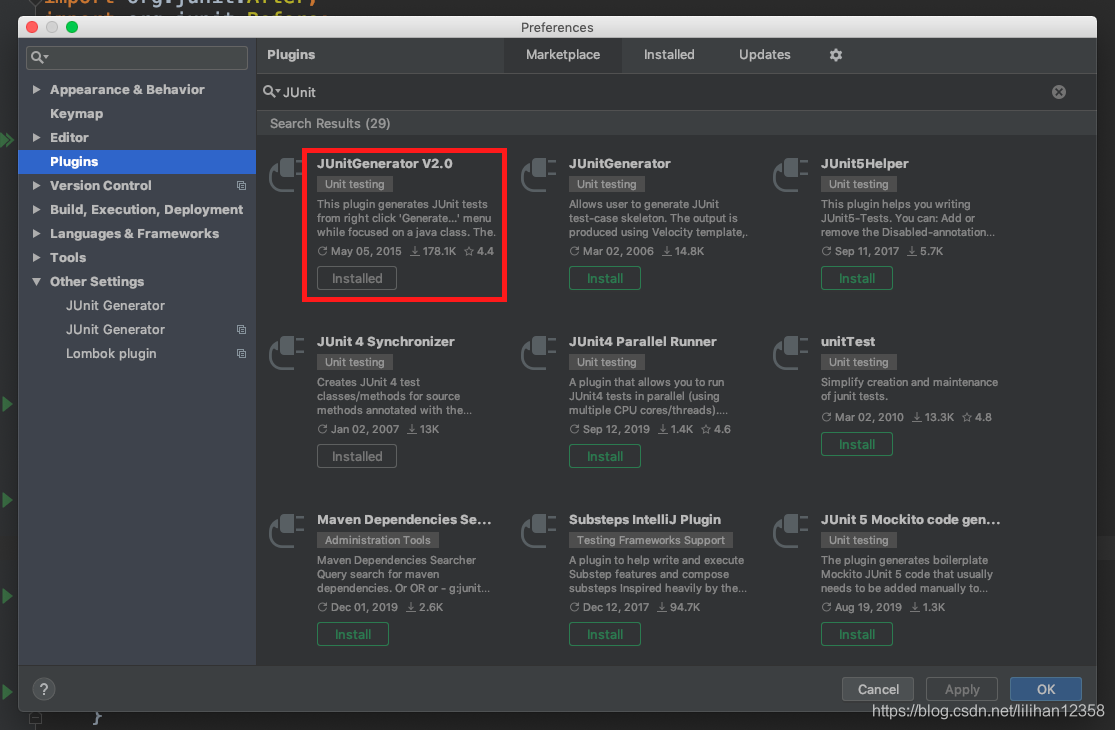Expand Appearance & Behavior settings

pos(36,90)
